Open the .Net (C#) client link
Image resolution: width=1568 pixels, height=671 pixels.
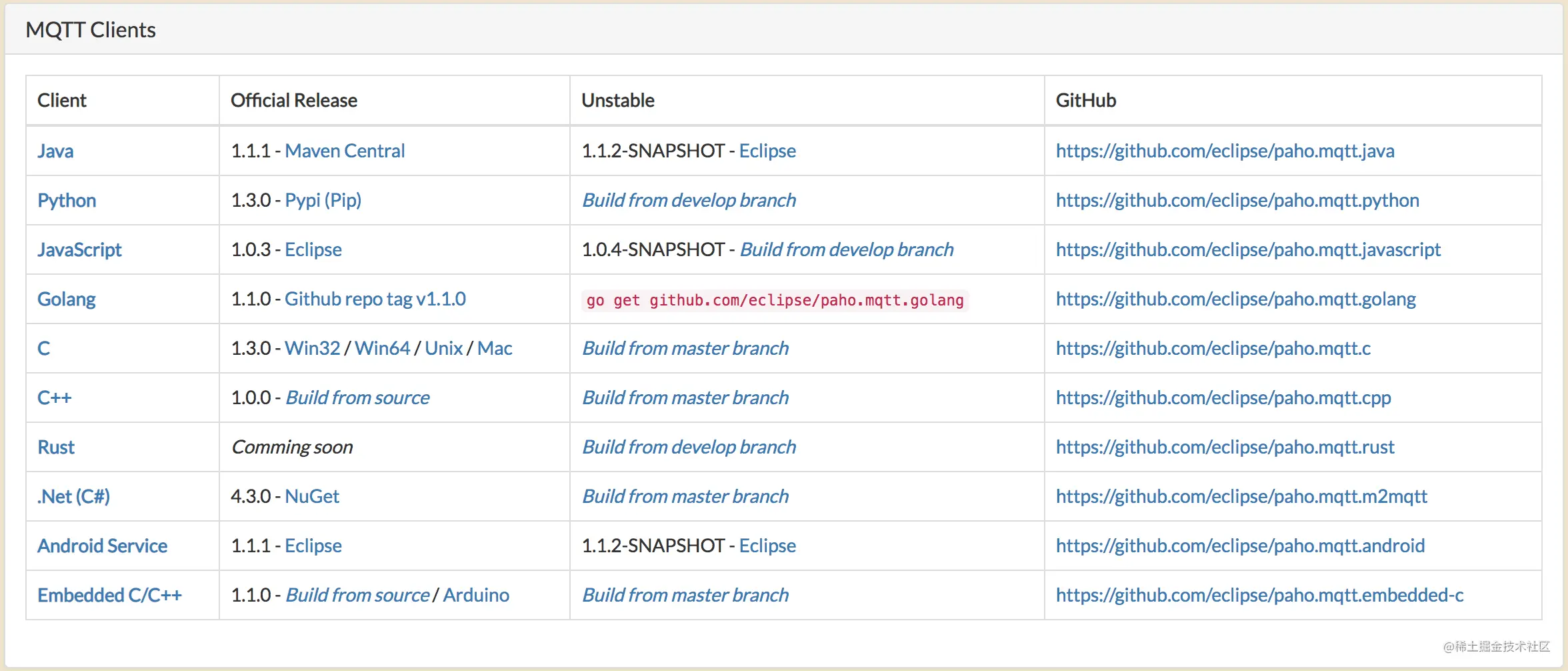click(x=74, y=496)
